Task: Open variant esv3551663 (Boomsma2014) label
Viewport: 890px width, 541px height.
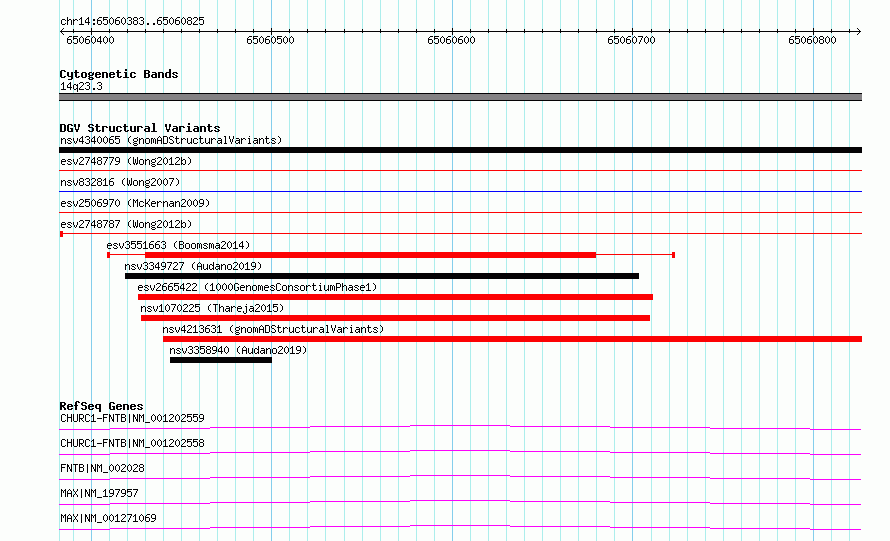Action: 178,245
